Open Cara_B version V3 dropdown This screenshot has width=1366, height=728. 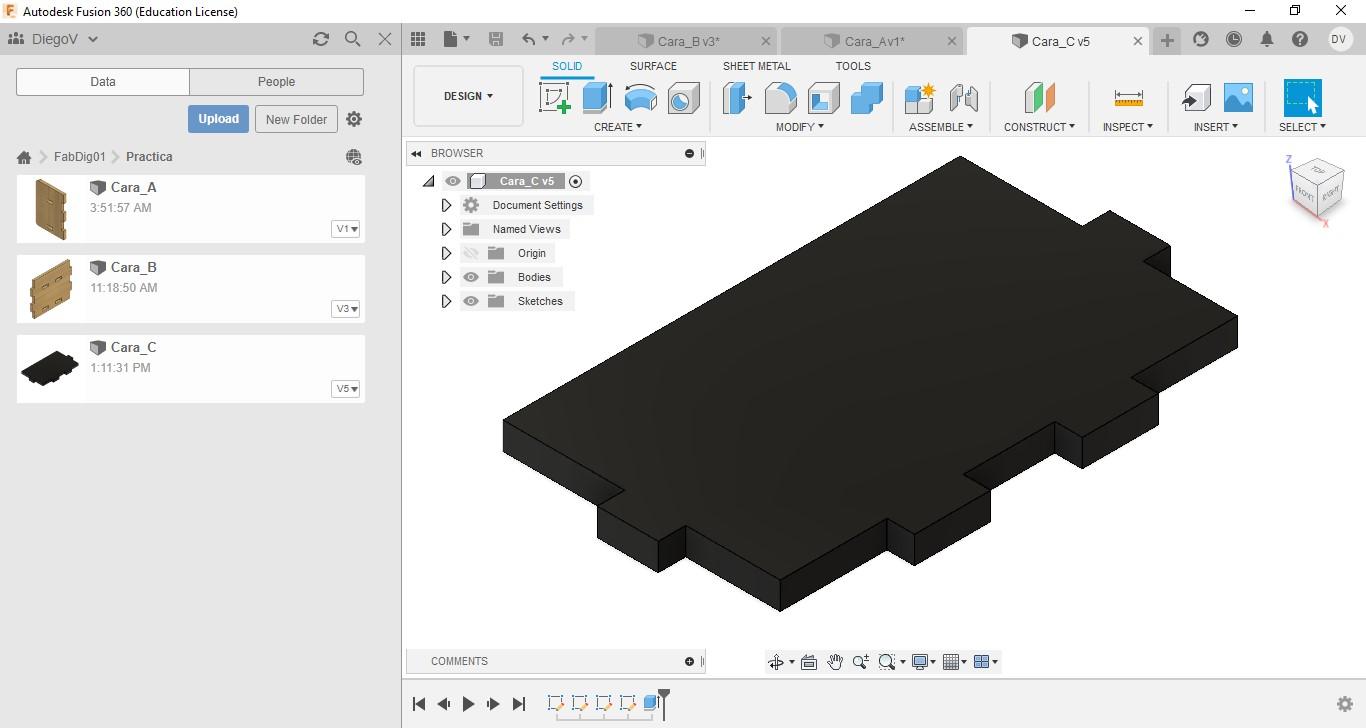(346, 309)
